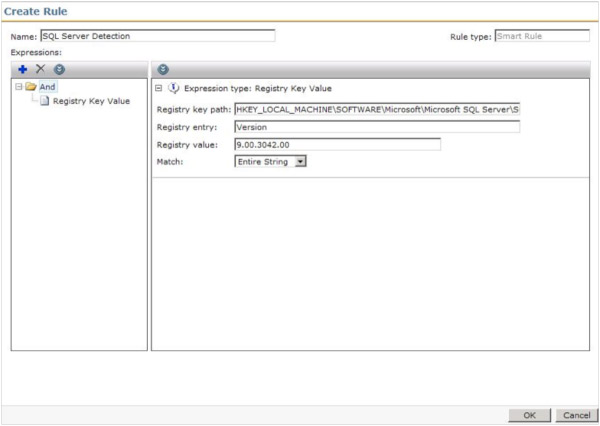The width and height of the screenshot is (600, 426).
Task: Click the Match: label
Action: pos(170,162)
